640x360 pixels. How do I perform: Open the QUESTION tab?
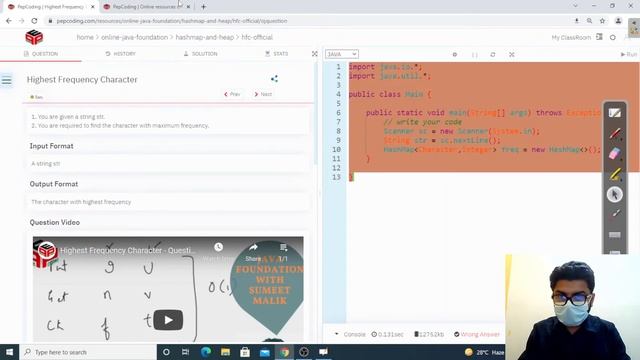[41, 54]
